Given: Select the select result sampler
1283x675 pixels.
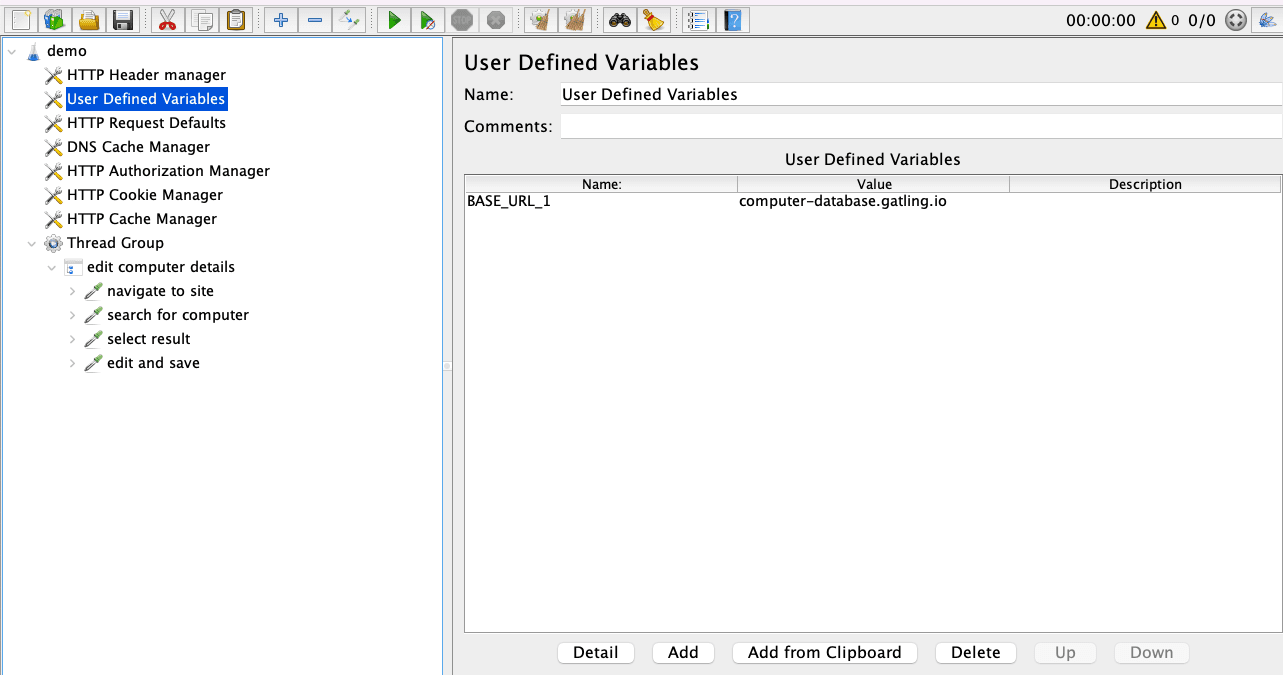Looking at the screenshot, I should [148, 339].
